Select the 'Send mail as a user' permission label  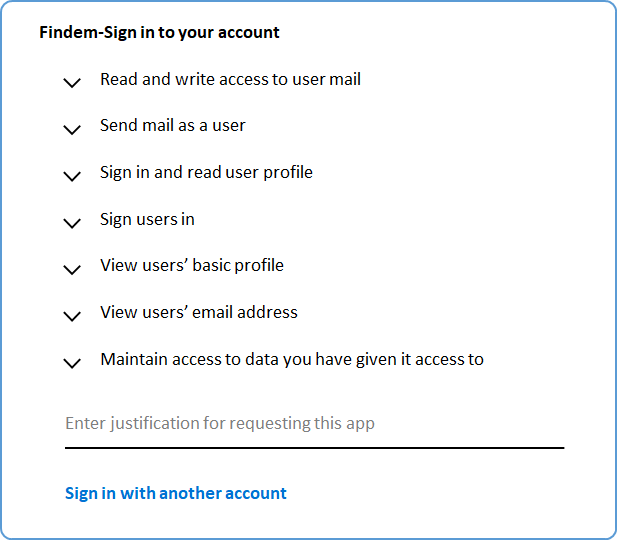pos(172,126)
